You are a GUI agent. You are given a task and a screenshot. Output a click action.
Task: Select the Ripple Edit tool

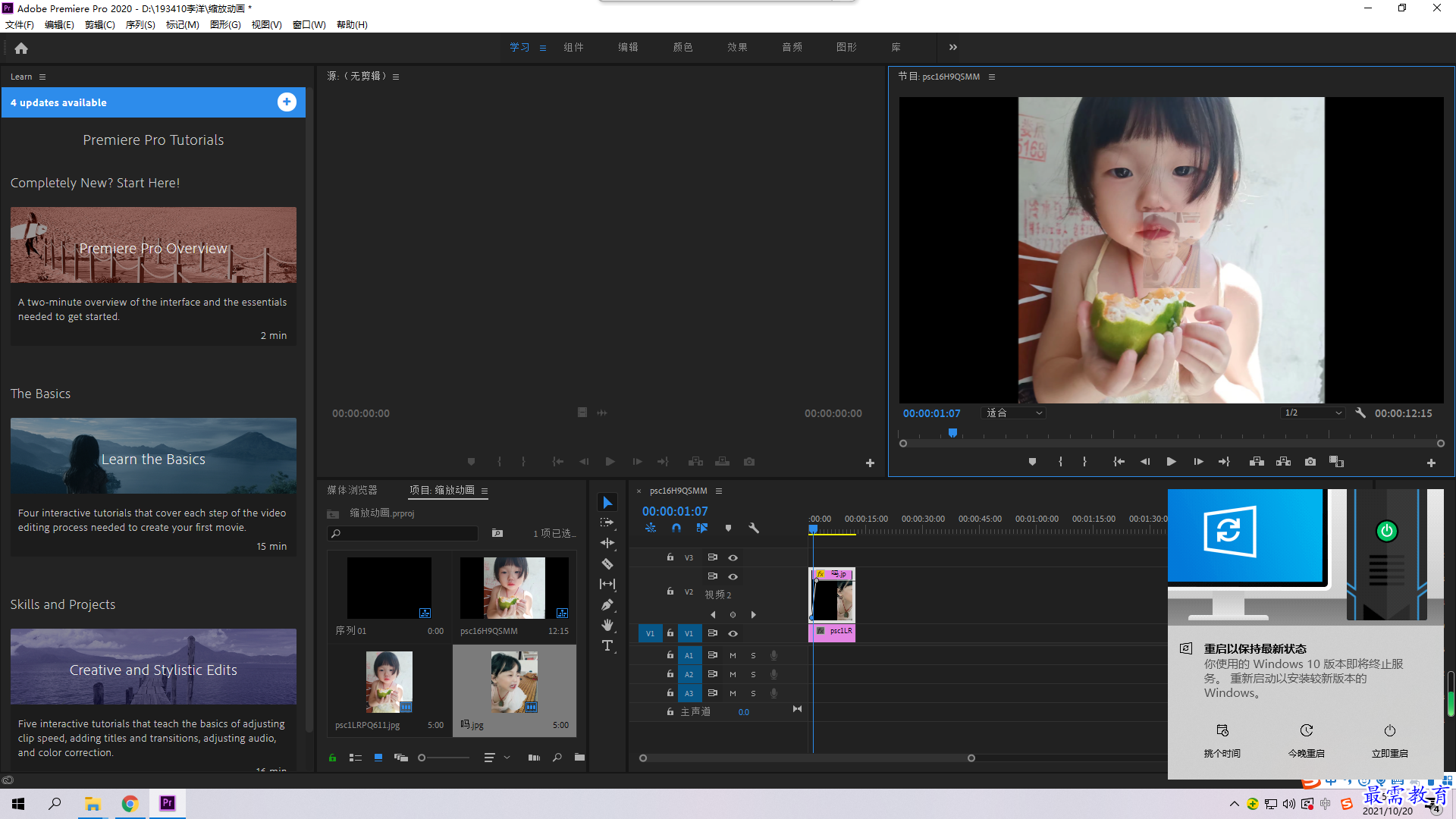coord(607,543)
